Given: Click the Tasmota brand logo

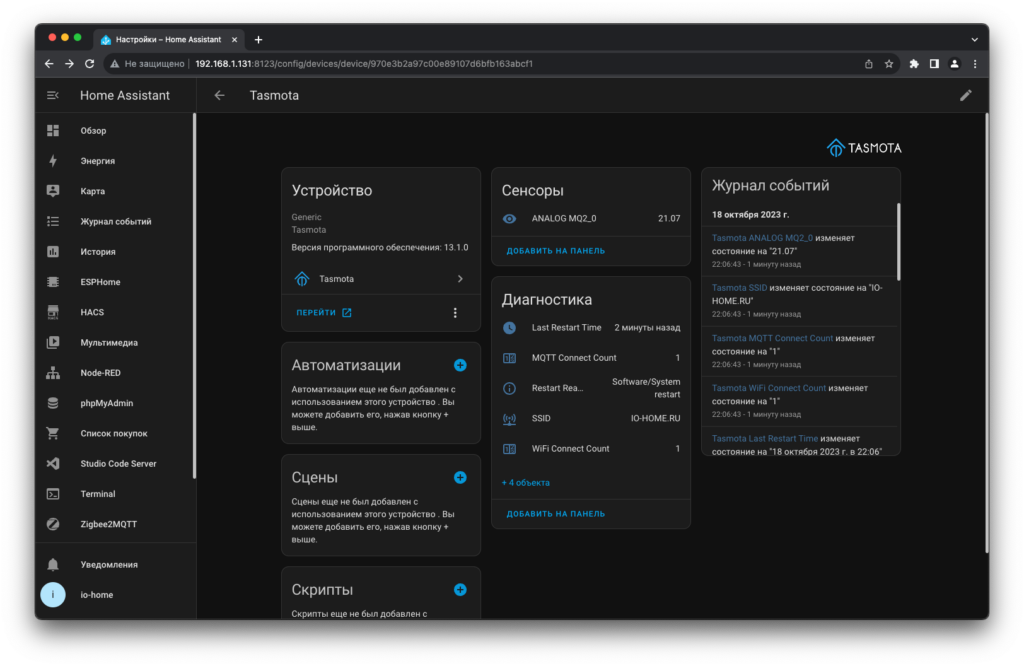Looking at the screenshot, I should (x=863, y=148).
